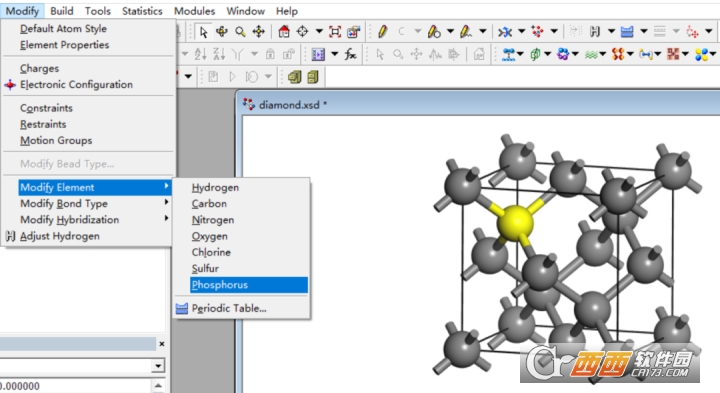Open the Tools menu
720x393 pixels.
(97, 11)
